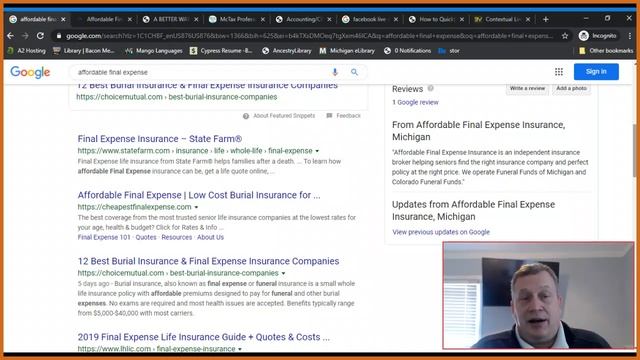Open Chrome three-dot menu
This screenshot has width=640, height=360.
[630, 36]
